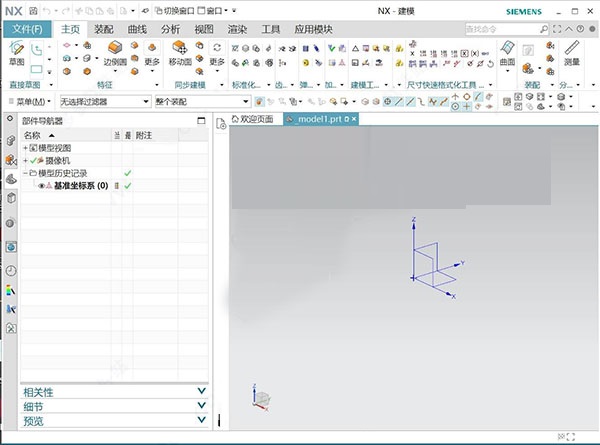
Task: Click the 曲面 (Surface) icon
Action: coord(508,52)
